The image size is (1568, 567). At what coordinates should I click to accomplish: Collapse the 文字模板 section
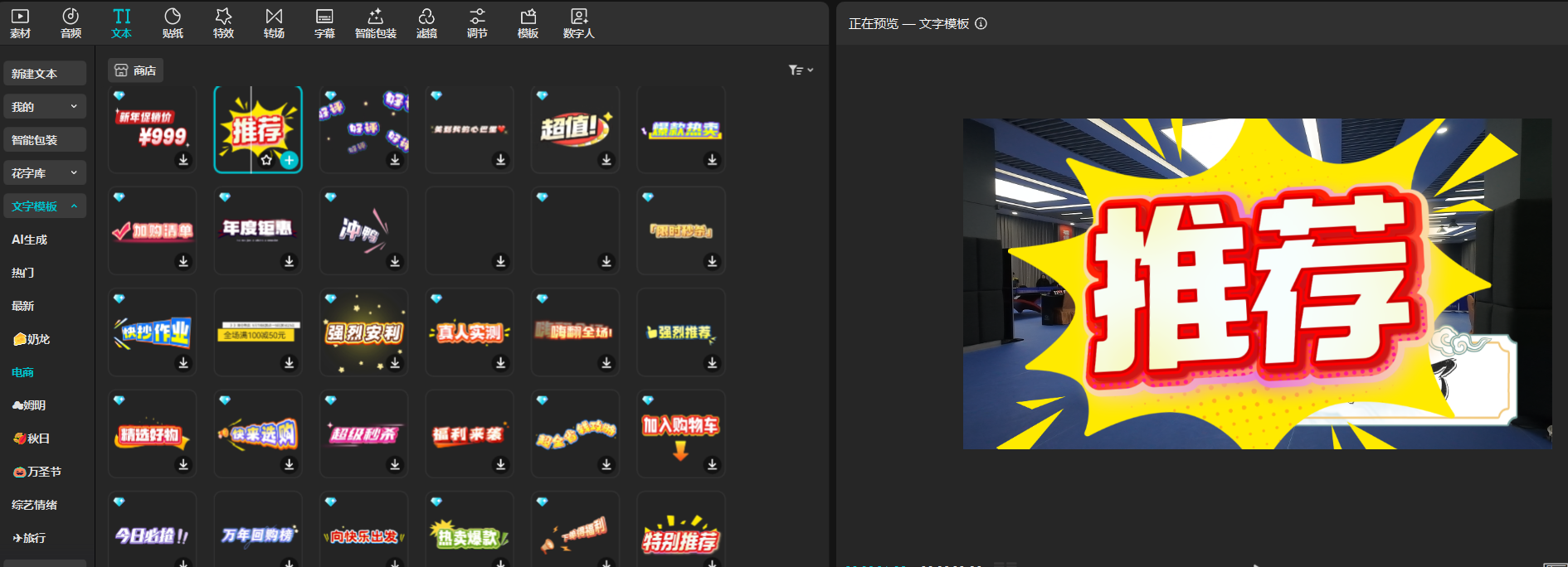point(74,206)
